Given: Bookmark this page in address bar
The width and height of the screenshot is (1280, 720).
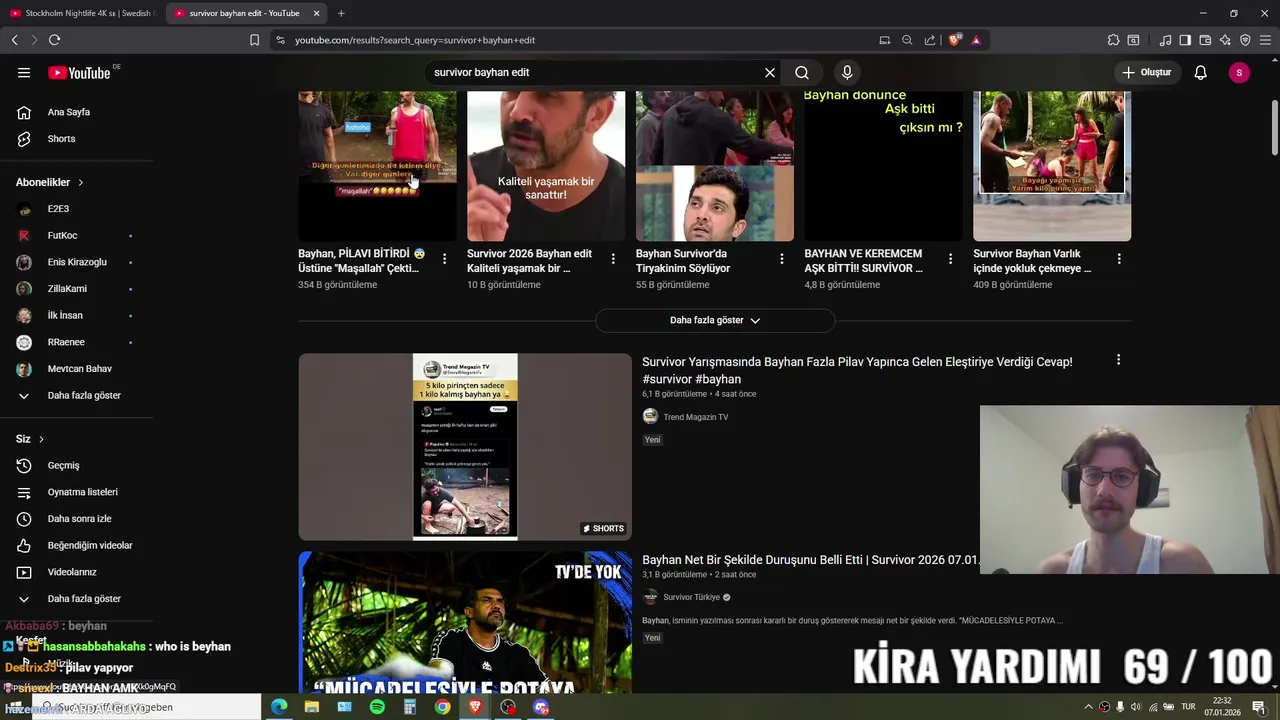Looking at the screenshot, I should point(254,40).
